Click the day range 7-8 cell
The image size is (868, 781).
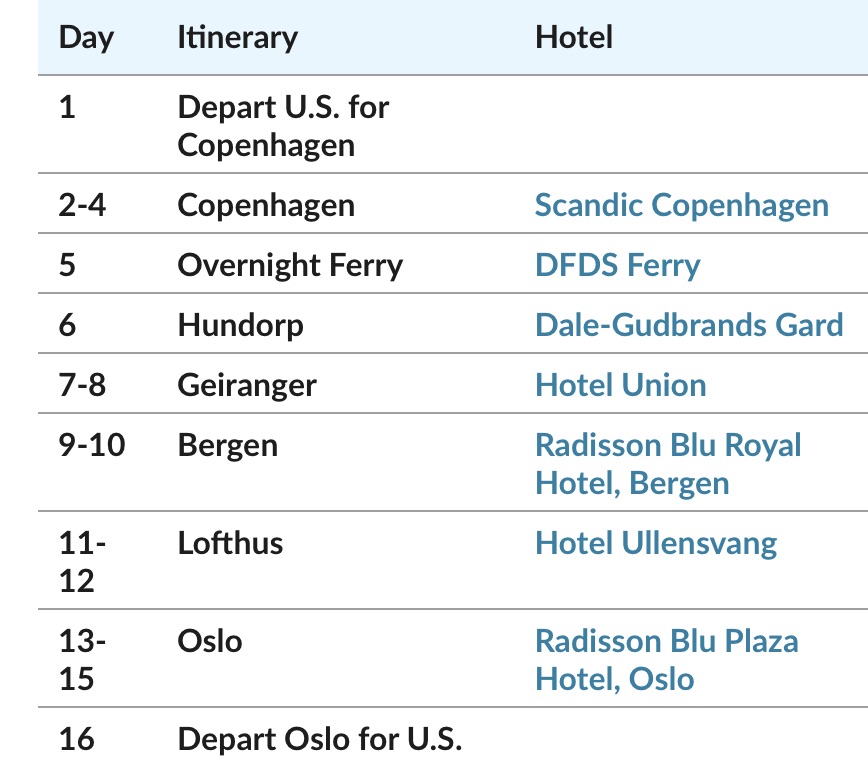point(81,384)
